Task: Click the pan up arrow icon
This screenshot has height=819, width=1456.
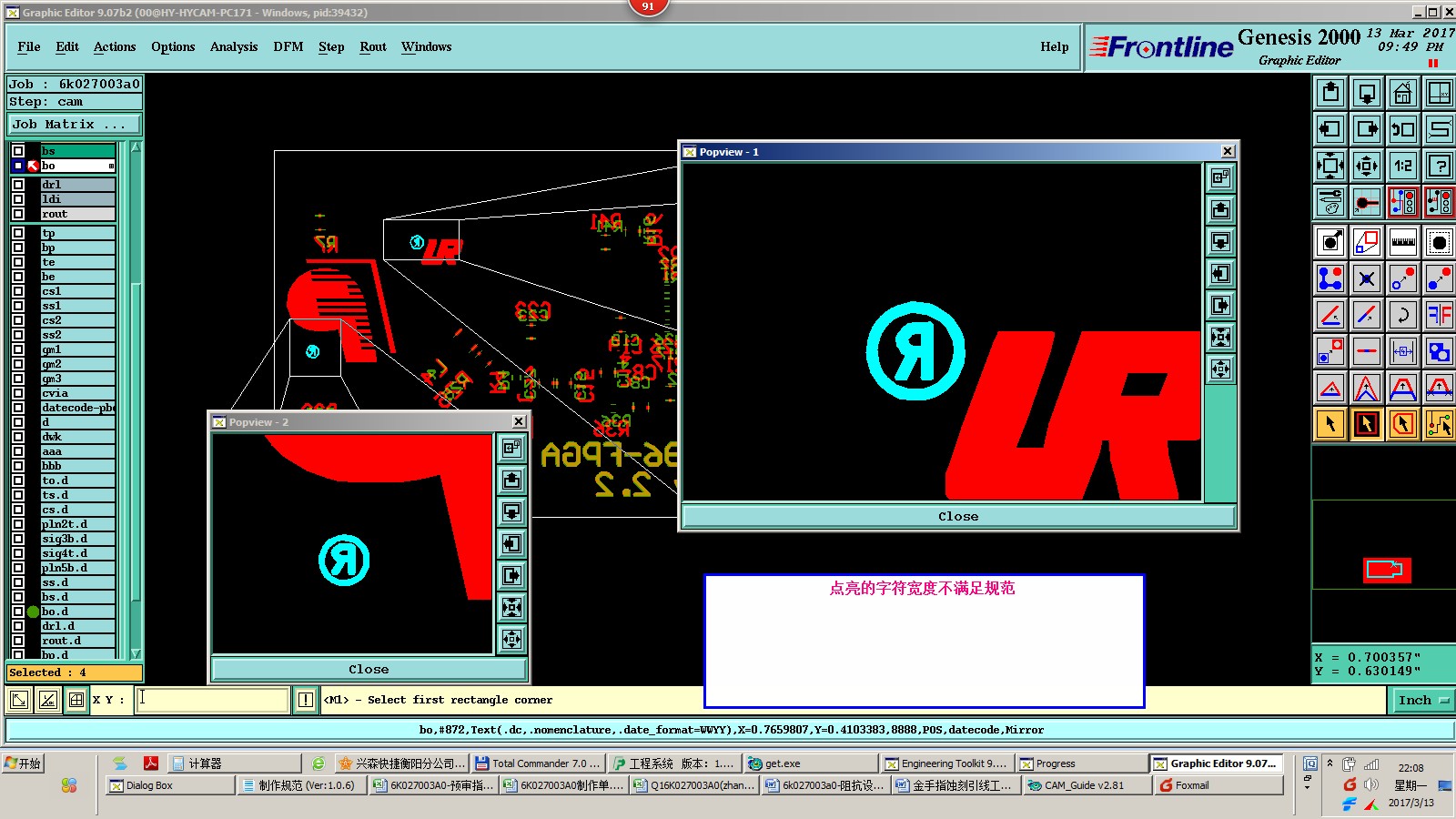Action: (x=1330, y=93)
